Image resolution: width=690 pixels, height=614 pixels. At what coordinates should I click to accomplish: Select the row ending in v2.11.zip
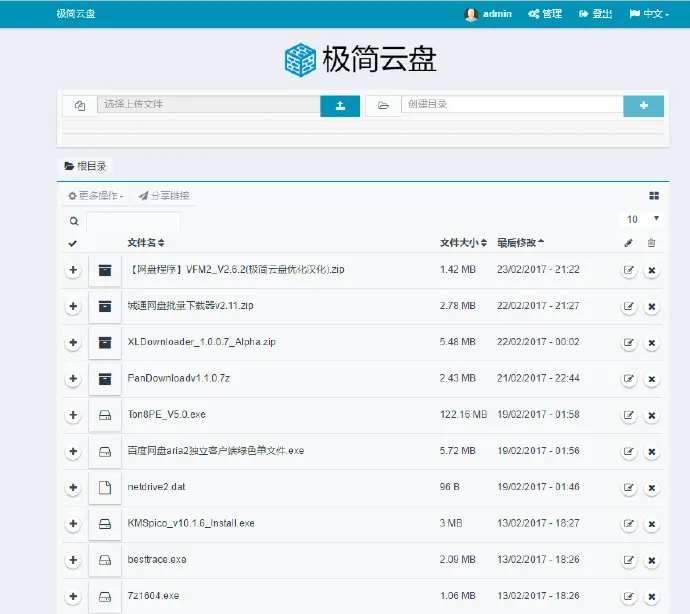pos(73,306)
